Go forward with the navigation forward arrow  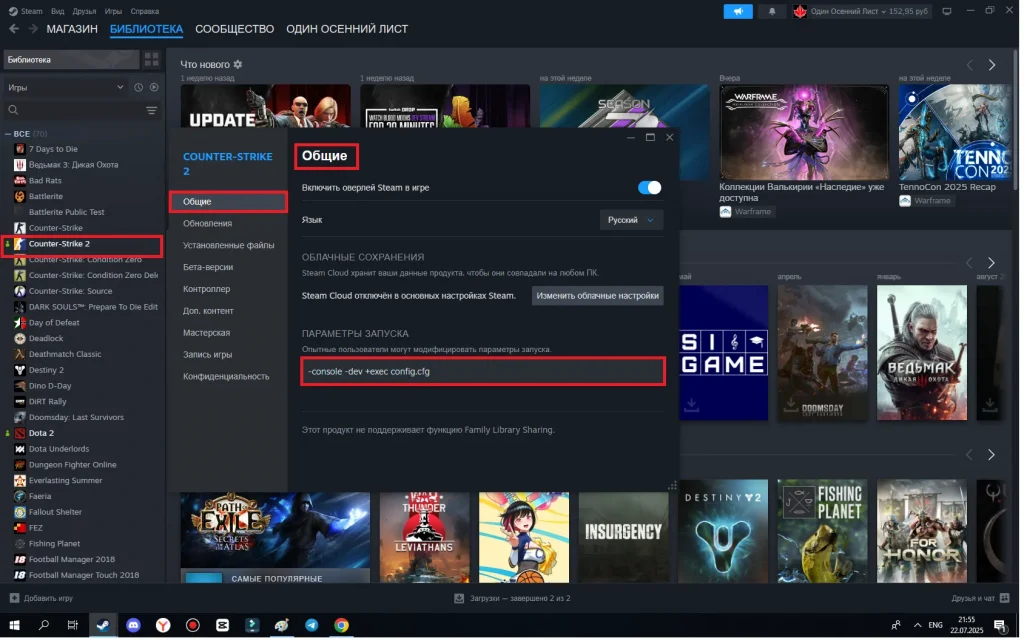coord(33,29)
